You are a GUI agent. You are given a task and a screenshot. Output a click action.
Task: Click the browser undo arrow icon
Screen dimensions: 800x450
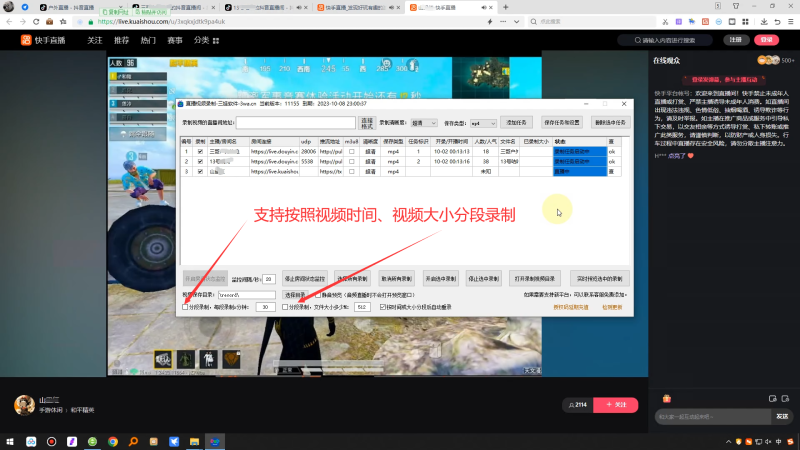click(777, 22)
